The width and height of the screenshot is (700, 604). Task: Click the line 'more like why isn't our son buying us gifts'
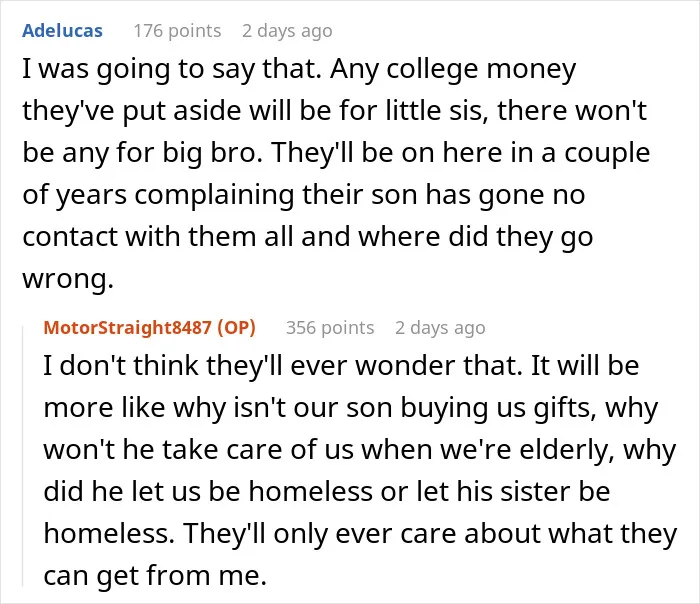point(350,408)
